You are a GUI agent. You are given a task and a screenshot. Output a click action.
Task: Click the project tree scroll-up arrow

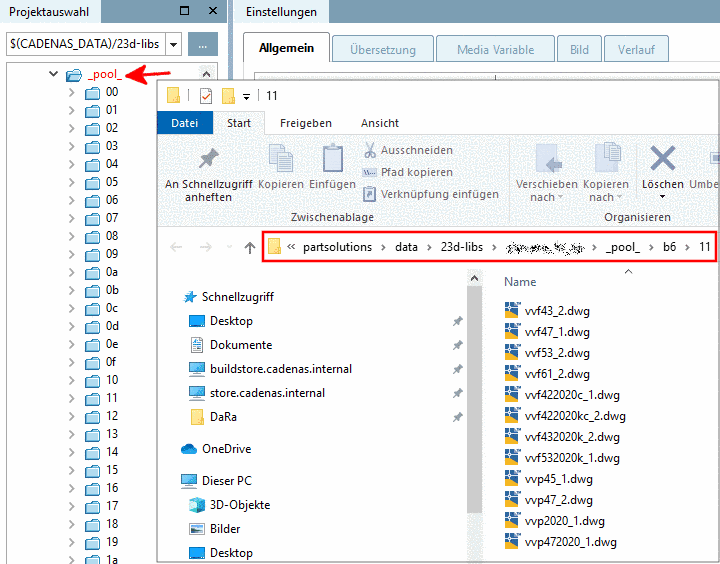(x=207, y=74)
